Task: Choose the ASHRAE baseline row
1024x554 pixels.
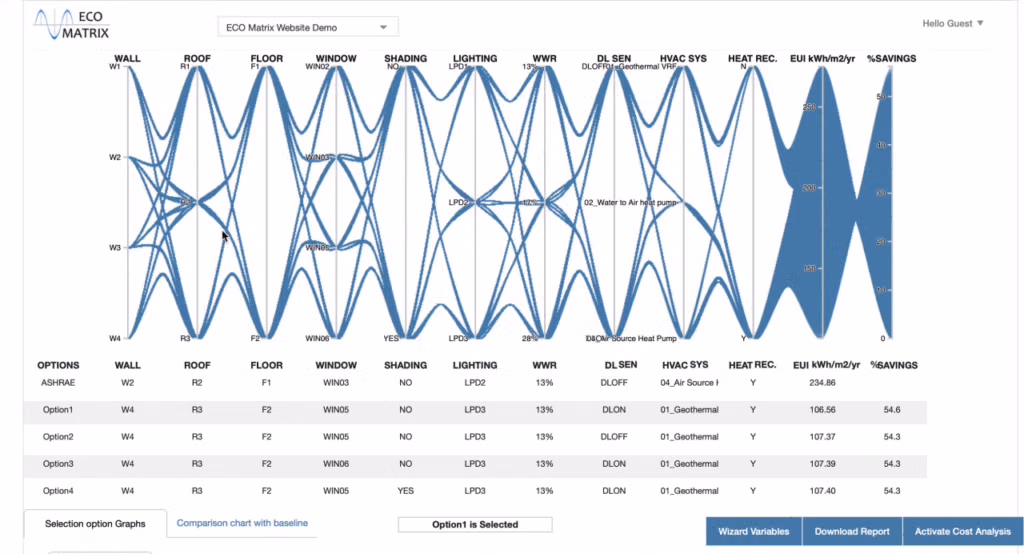Action: [x=475, y=383]
